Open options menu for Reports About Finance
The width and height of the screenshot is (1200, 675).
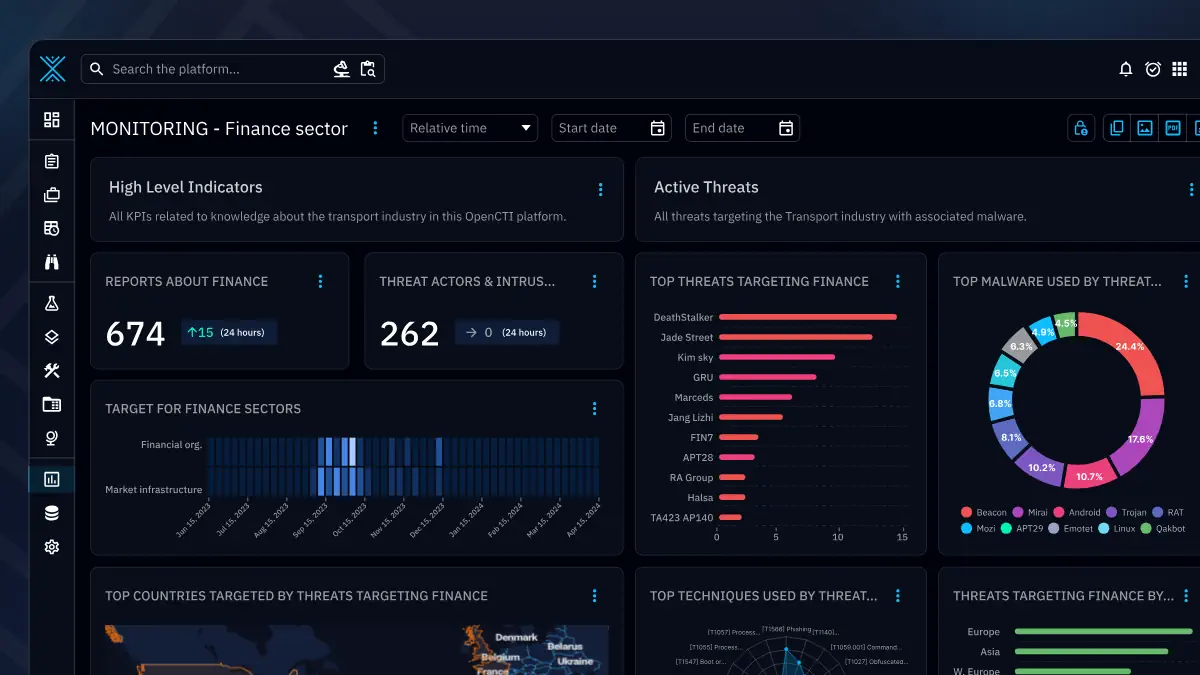coord(320,282)
